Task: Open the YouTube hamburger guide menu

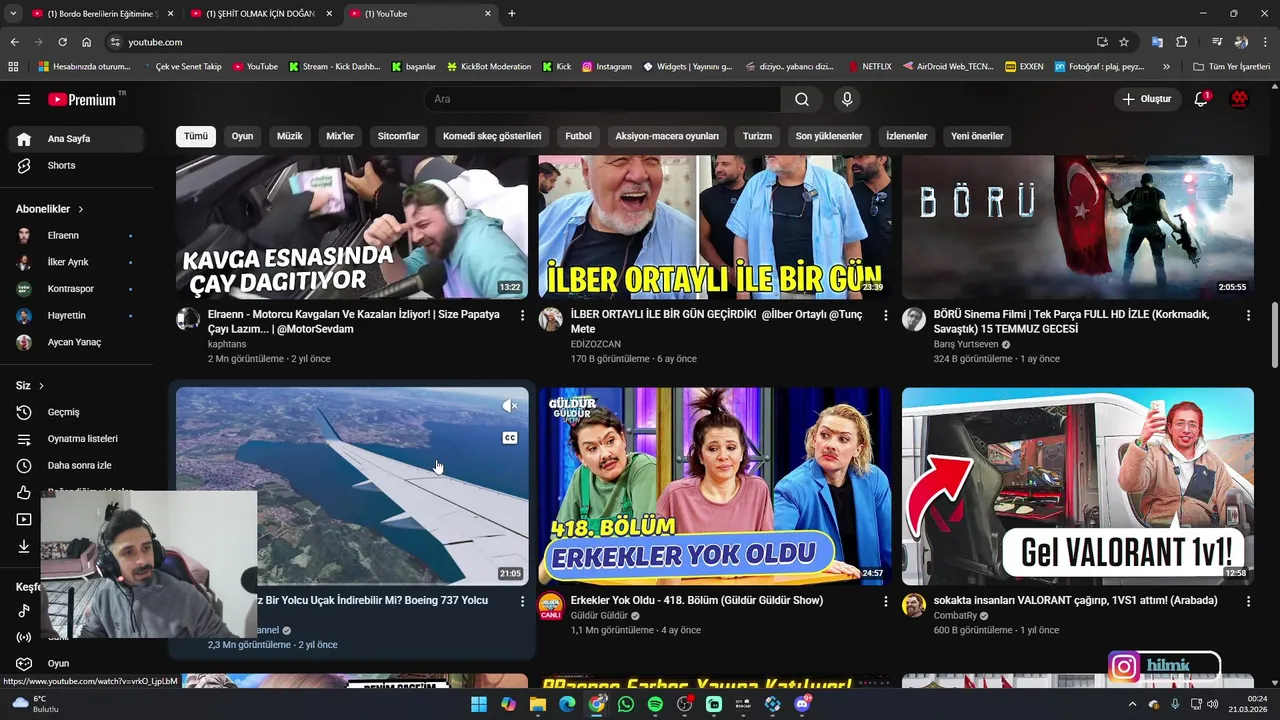Action: click(x=24, y=99)
